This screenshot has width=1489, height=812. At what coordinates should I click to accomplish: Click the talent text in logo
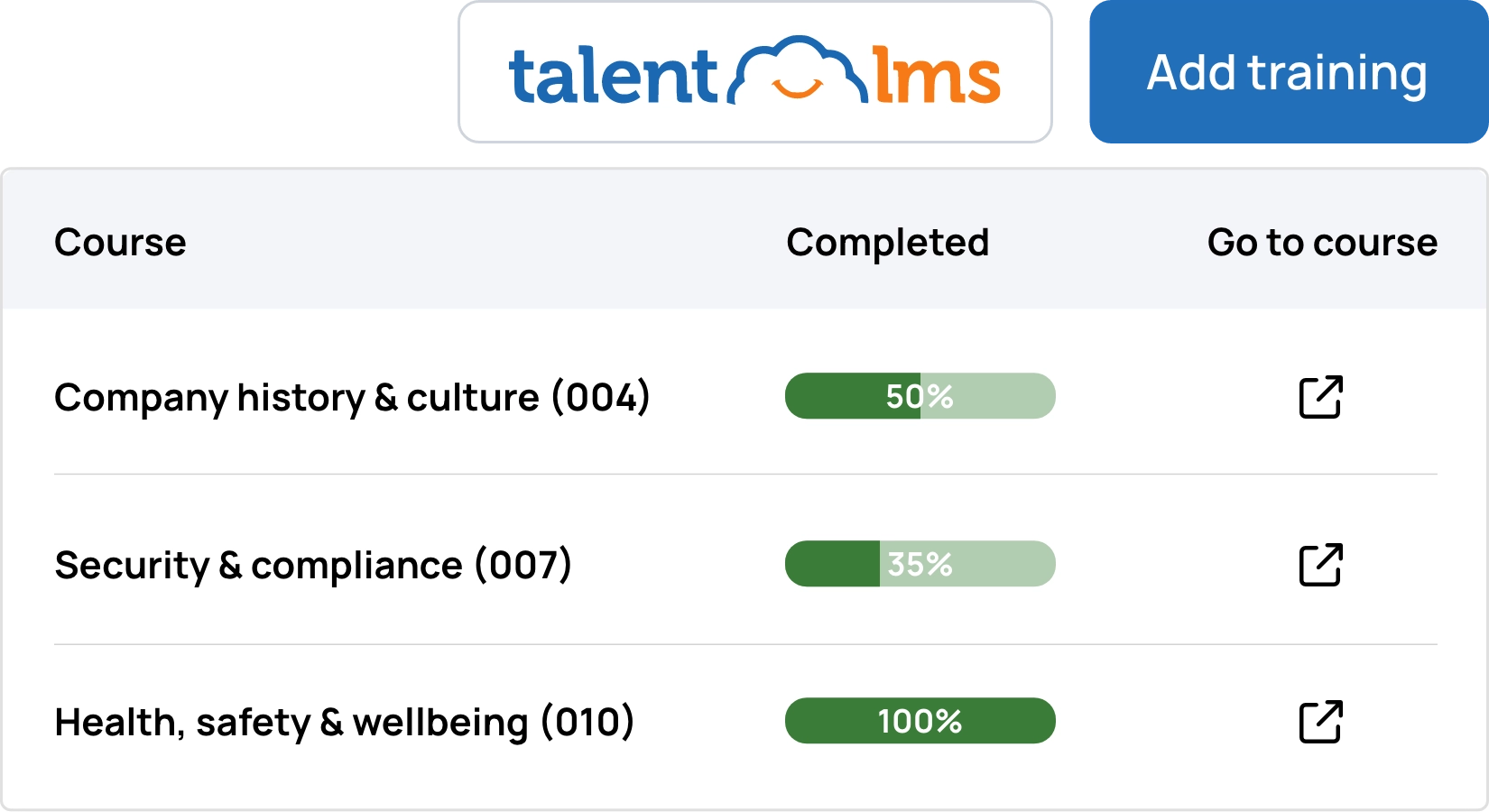(x=613, y=76)
